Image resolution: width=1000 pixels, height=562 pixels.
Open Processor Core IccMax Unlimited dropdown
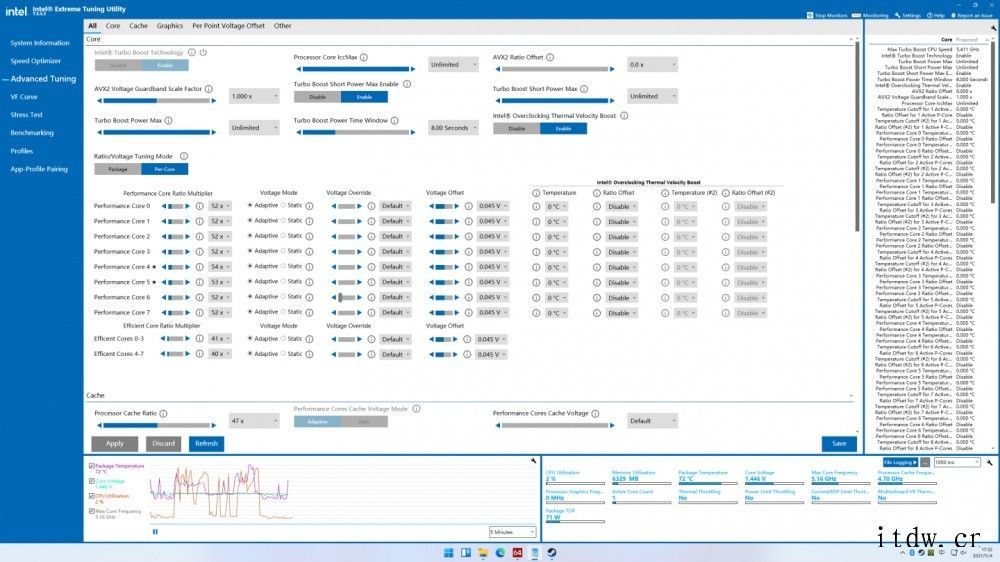453,64
